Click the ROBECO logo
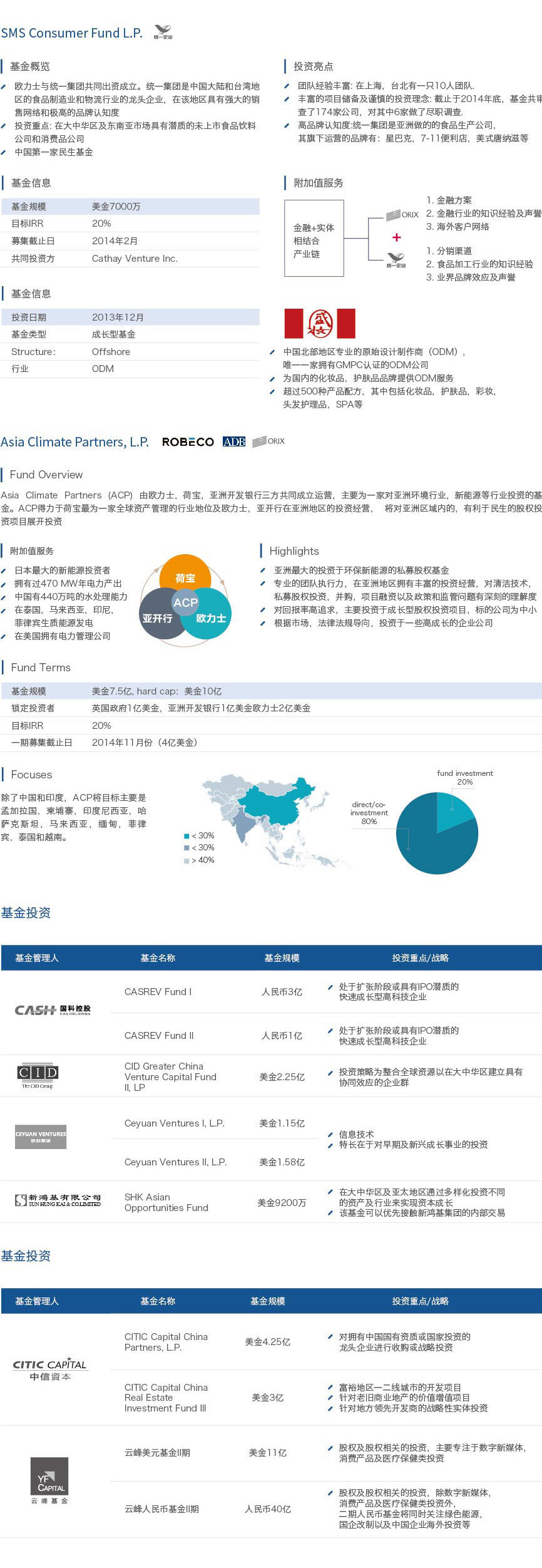Screen dimensions: 542x1568 (x=188, y=442)
